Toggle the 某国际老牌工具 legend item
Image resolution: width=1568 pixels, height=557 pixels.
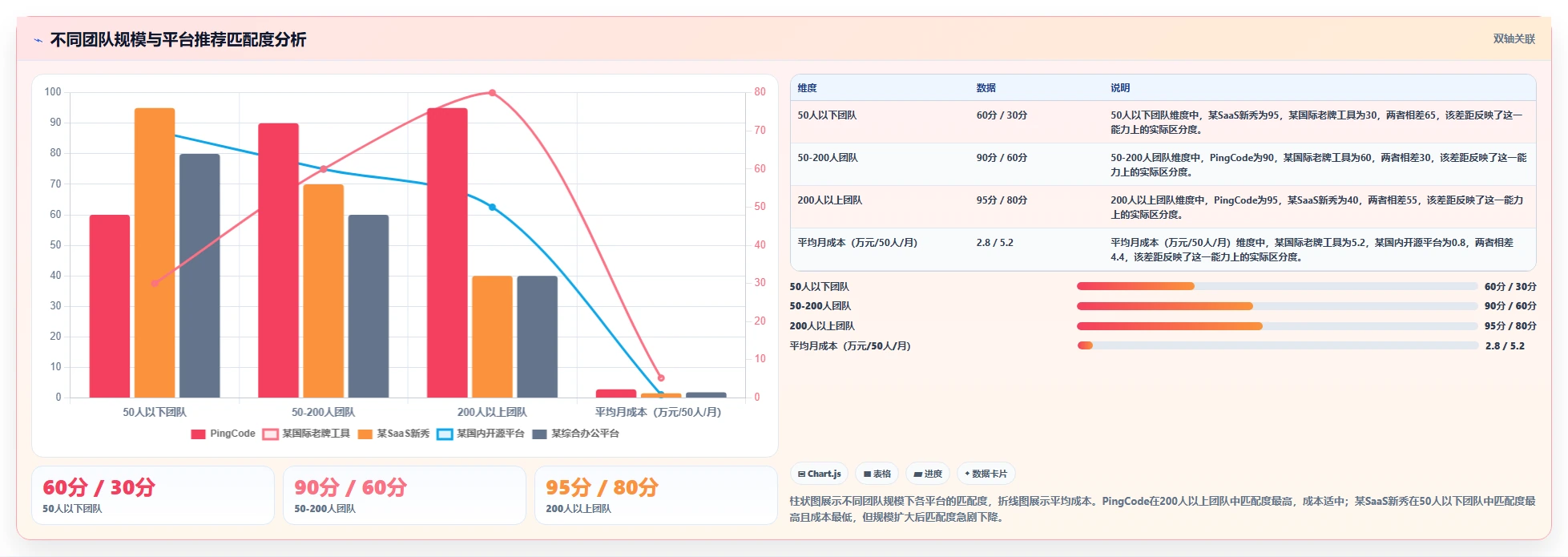point(306,434)
